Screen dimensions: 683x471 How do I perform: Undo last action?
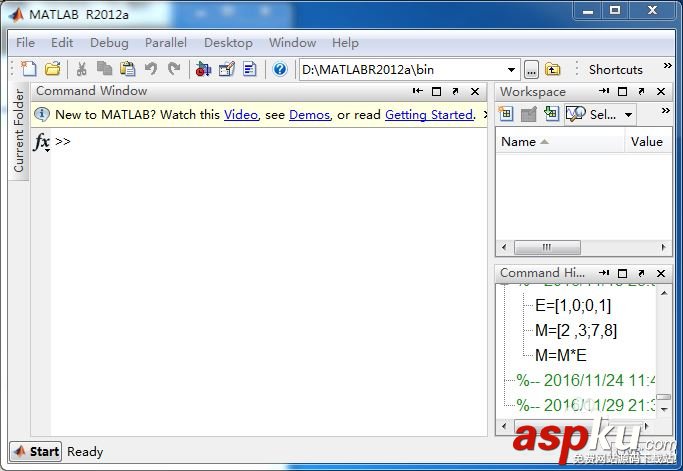point(151,69)
